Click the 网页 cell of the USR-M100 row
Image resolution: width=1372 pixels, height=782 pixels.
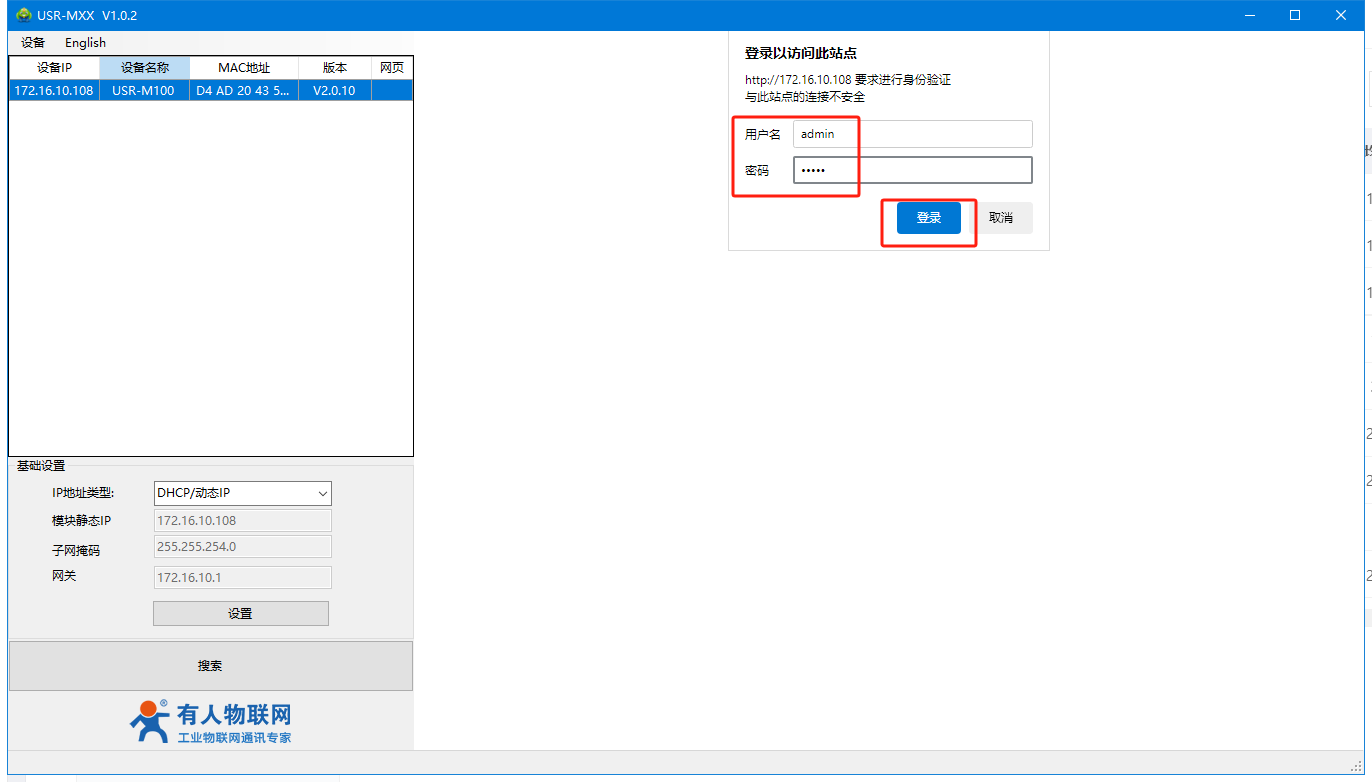(x=391, y=91)
